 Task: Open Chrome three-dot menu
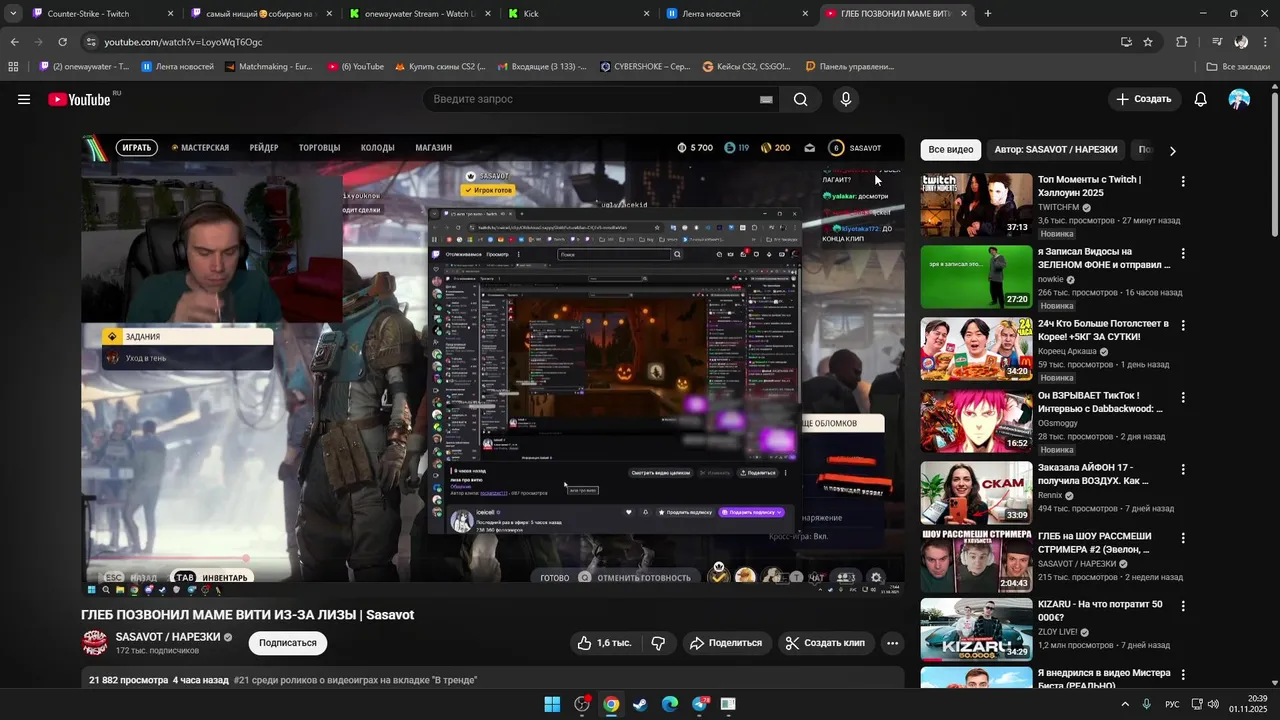tap(1265, 42)
